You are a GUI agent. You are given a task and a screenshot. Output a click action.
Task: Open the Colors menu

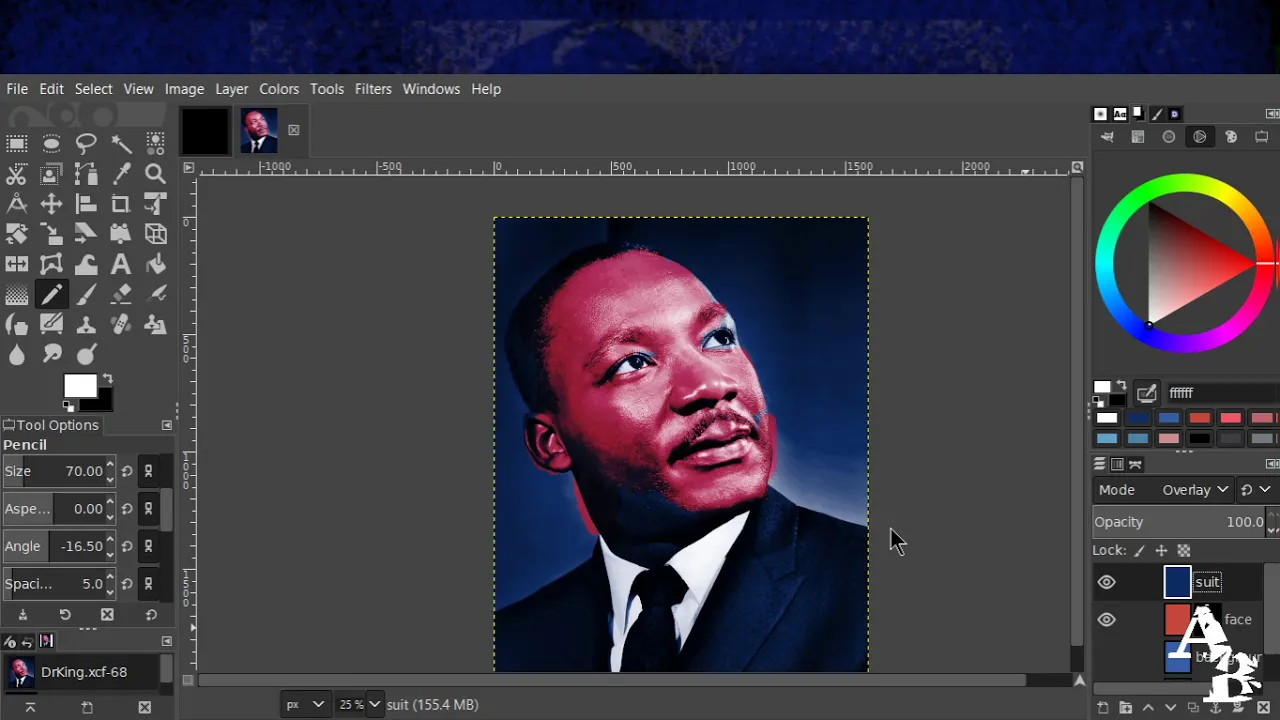point(279,89)
